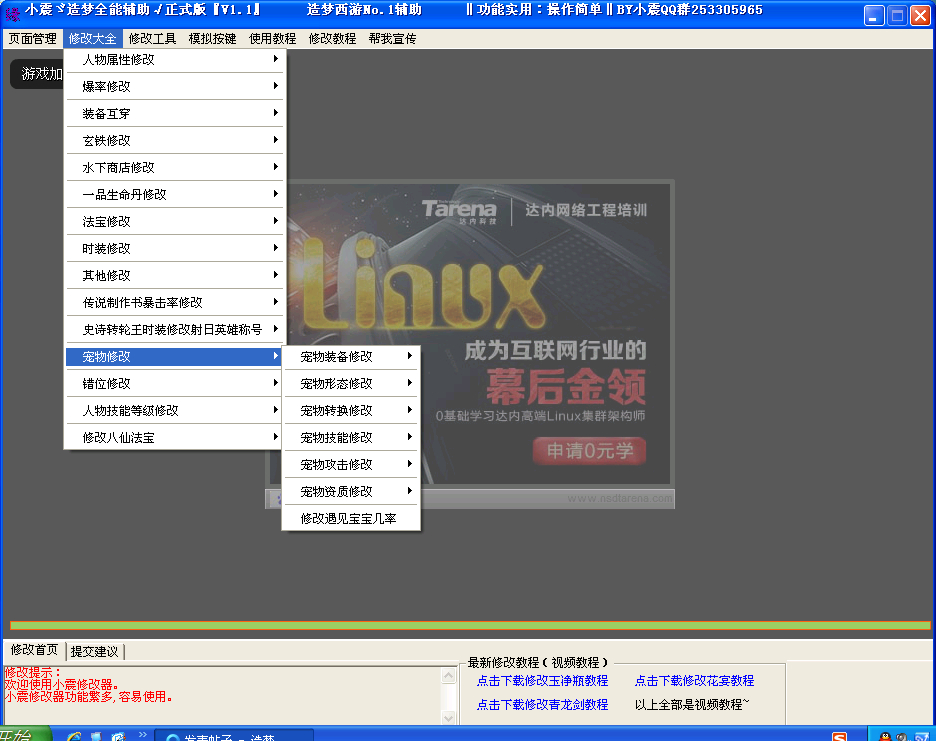The image size is (936, 741).
Task: Close the 小震造梦全能辅助 window
Action: 920,16
